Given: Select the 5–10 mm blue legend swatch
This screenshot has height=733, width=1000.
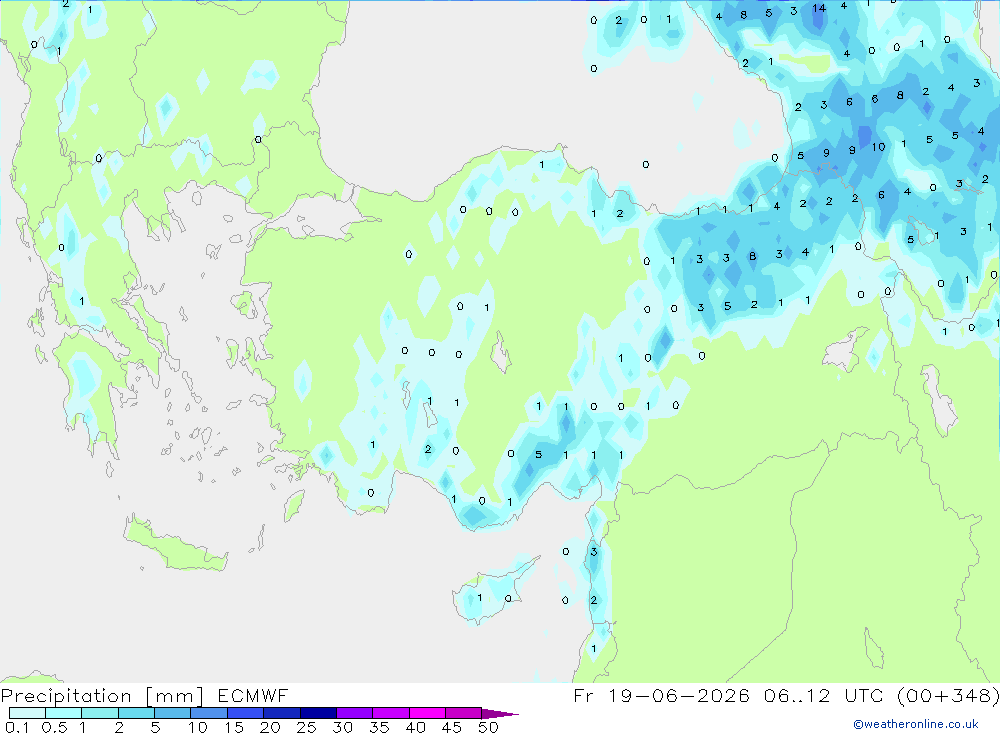Looking at the screenshot, I should [x=173, y=713].
